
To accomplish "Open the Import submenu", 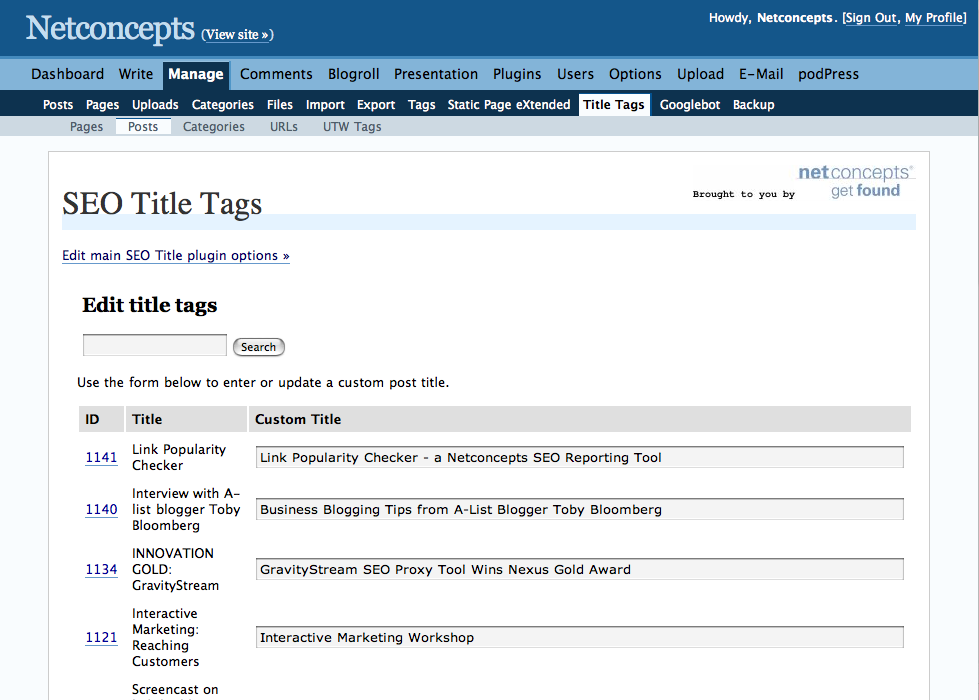I will click(325, 105).
